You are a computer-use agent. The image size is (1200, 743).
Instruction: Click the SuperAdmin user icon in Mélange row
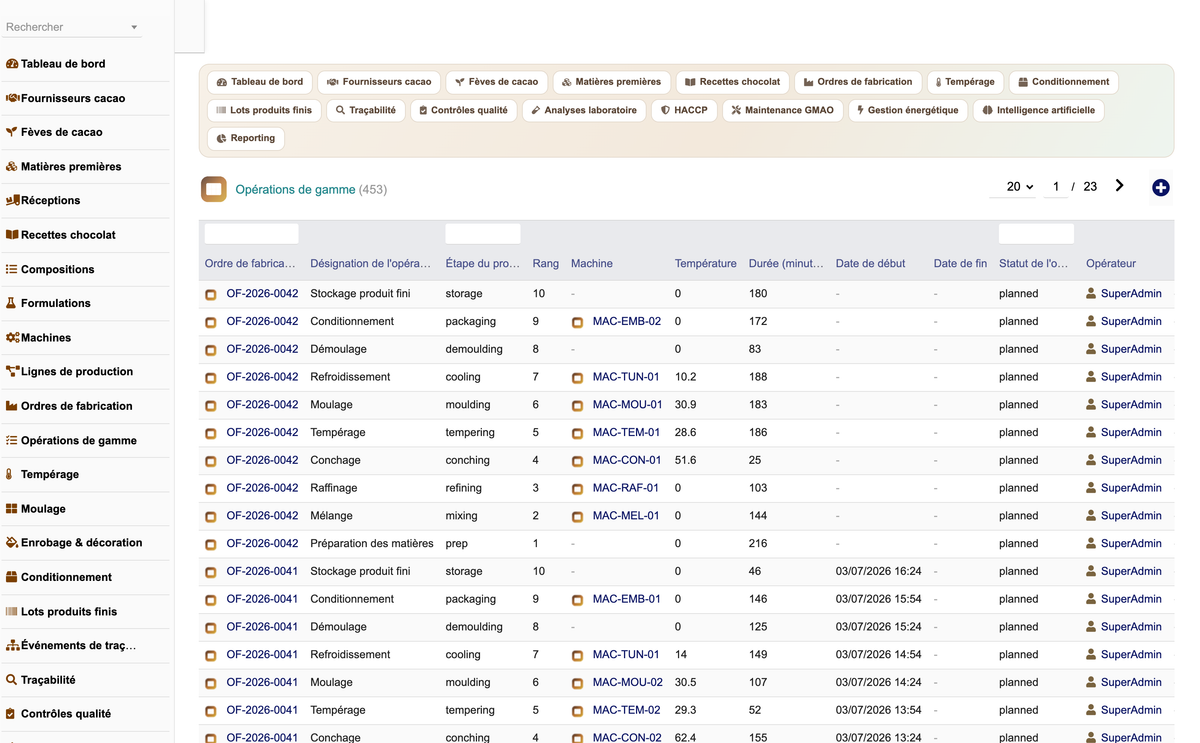tap(1091, 516)
